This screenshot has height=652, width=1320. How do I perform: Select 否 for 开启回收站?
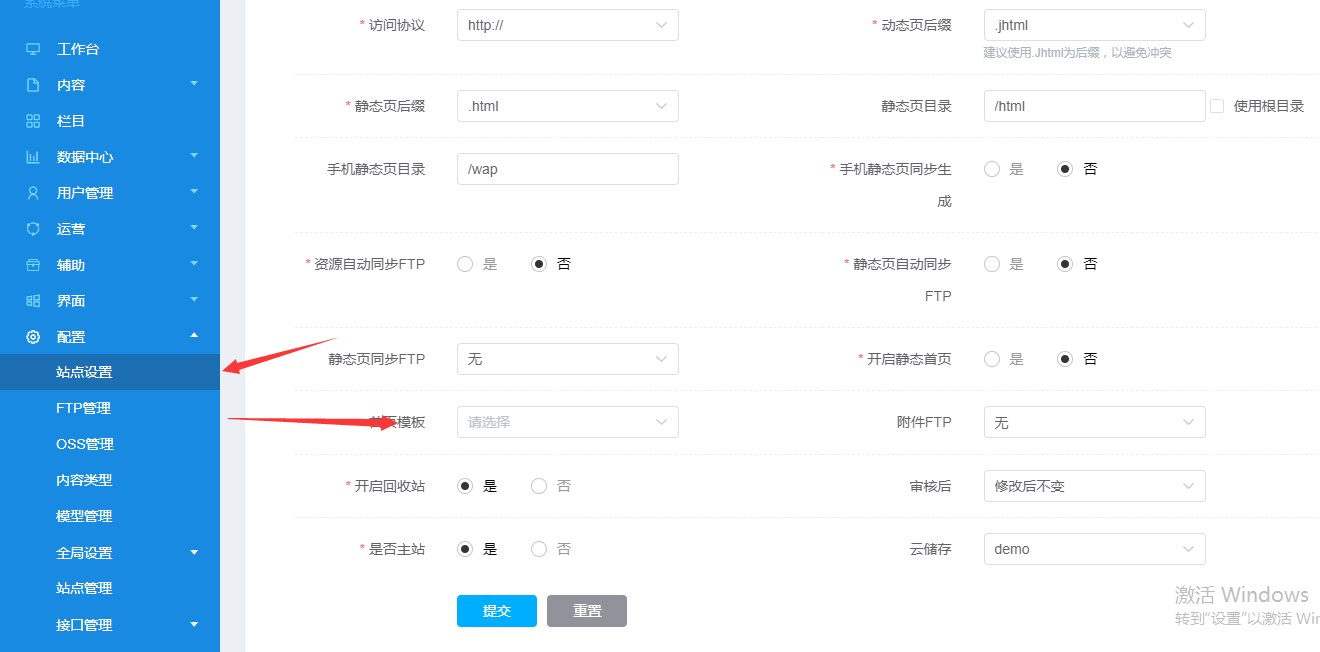(539, 486)
